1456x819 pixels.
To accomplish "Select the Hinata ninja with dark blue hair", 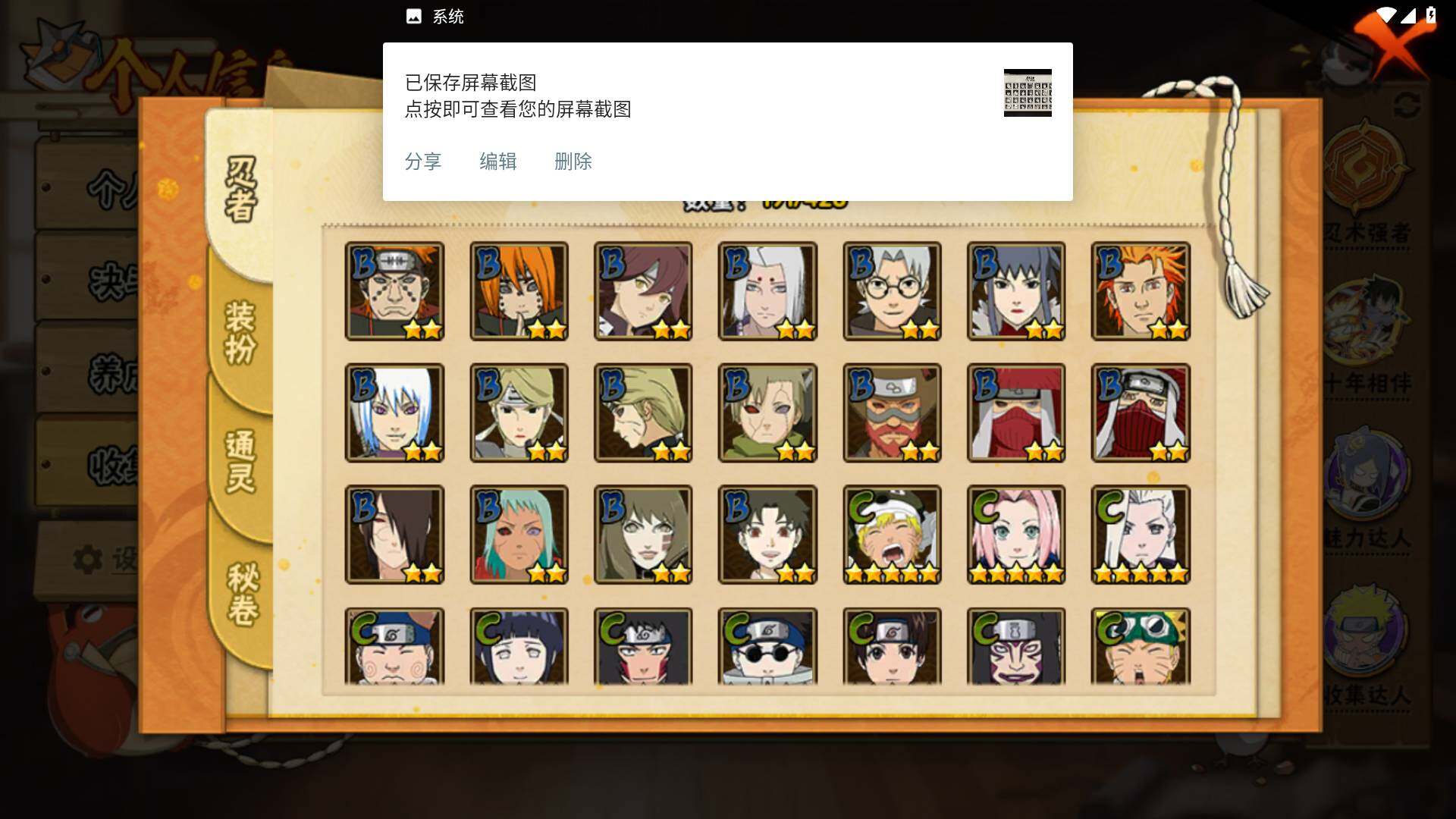I will pyautogui.click(x=519, y=646).
